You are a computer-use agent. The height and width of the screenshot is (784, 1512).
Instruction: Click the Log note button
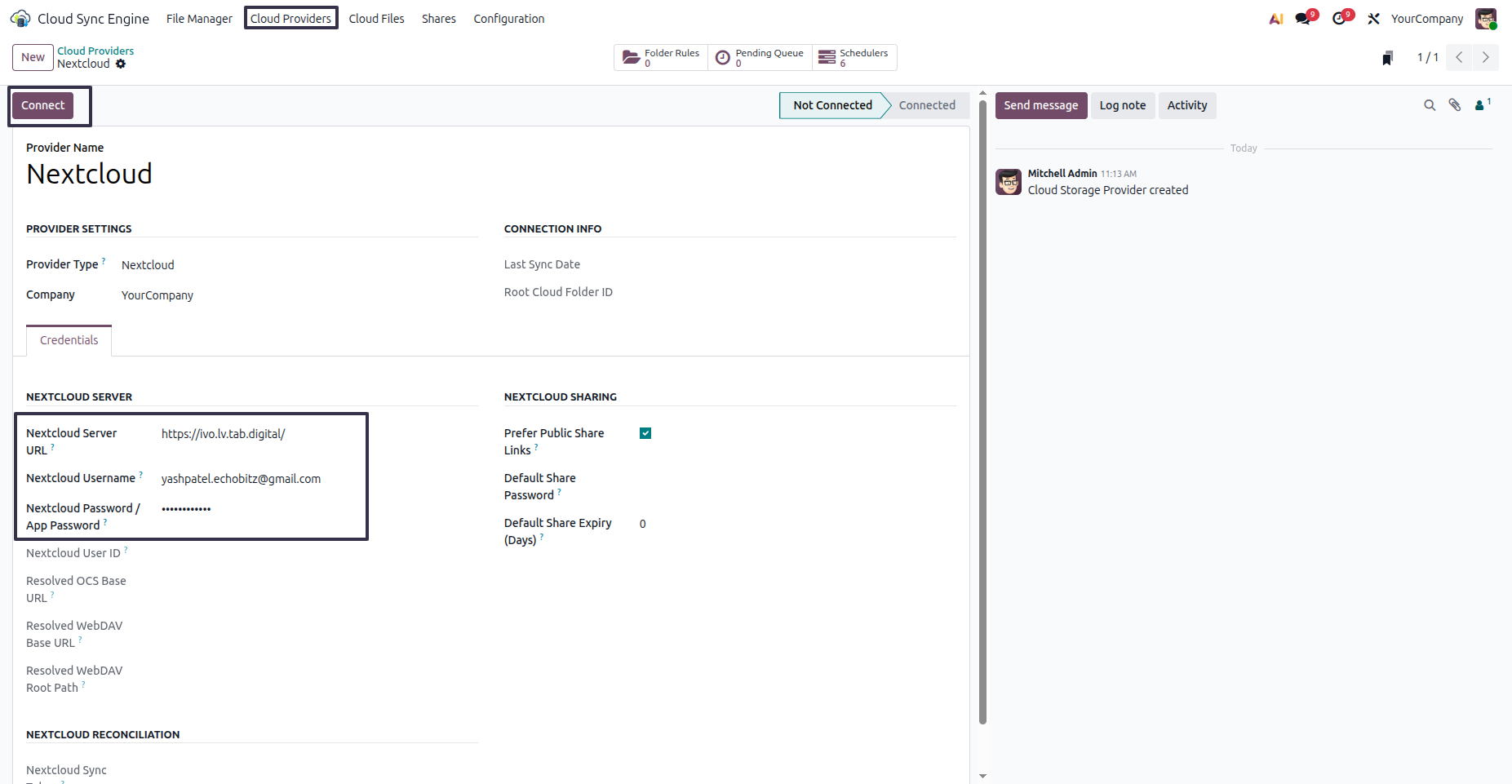click(x=1123, y=105)
